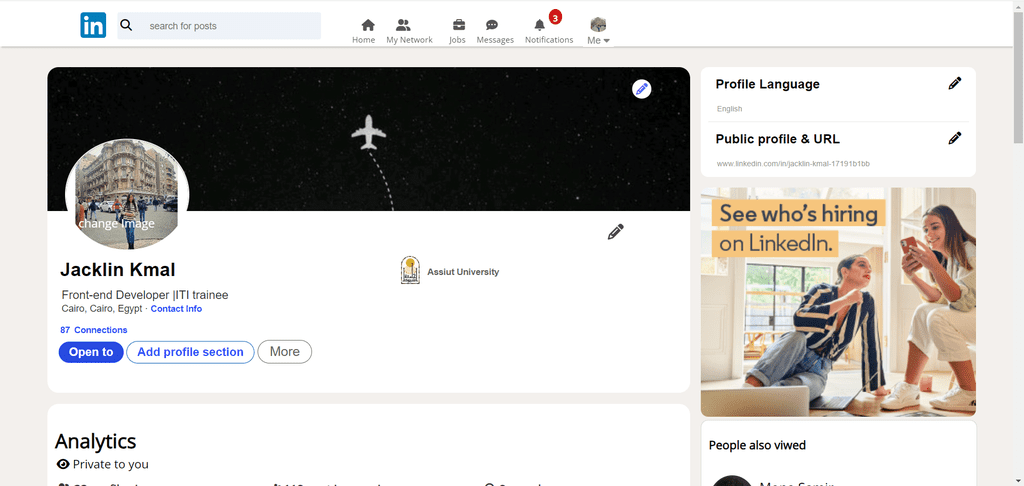Click the Private to you eye icon
Screen dimensions: 1024x486
[63, 464]
